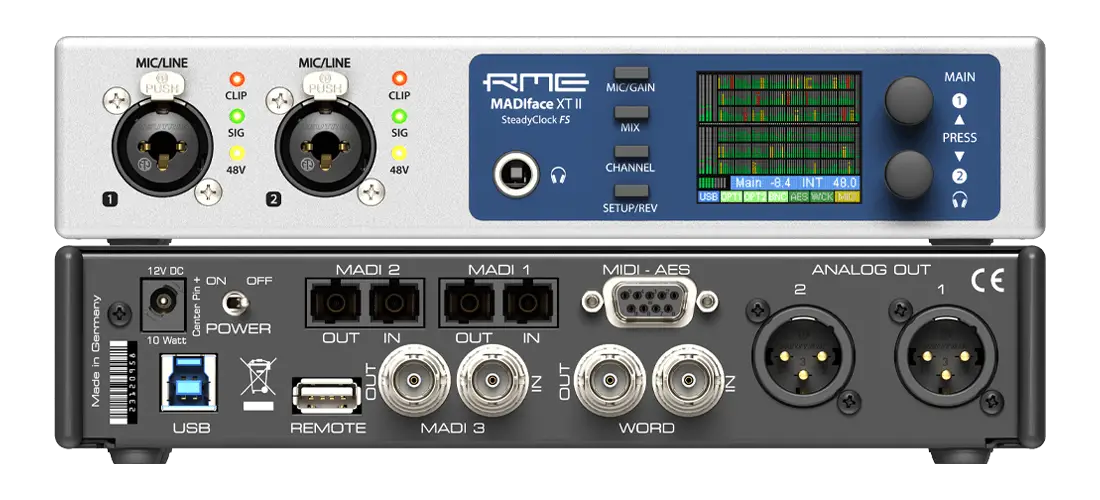Click the red CLIP LED of channel 1
The image size is (1100, 500).
point(236,79)
